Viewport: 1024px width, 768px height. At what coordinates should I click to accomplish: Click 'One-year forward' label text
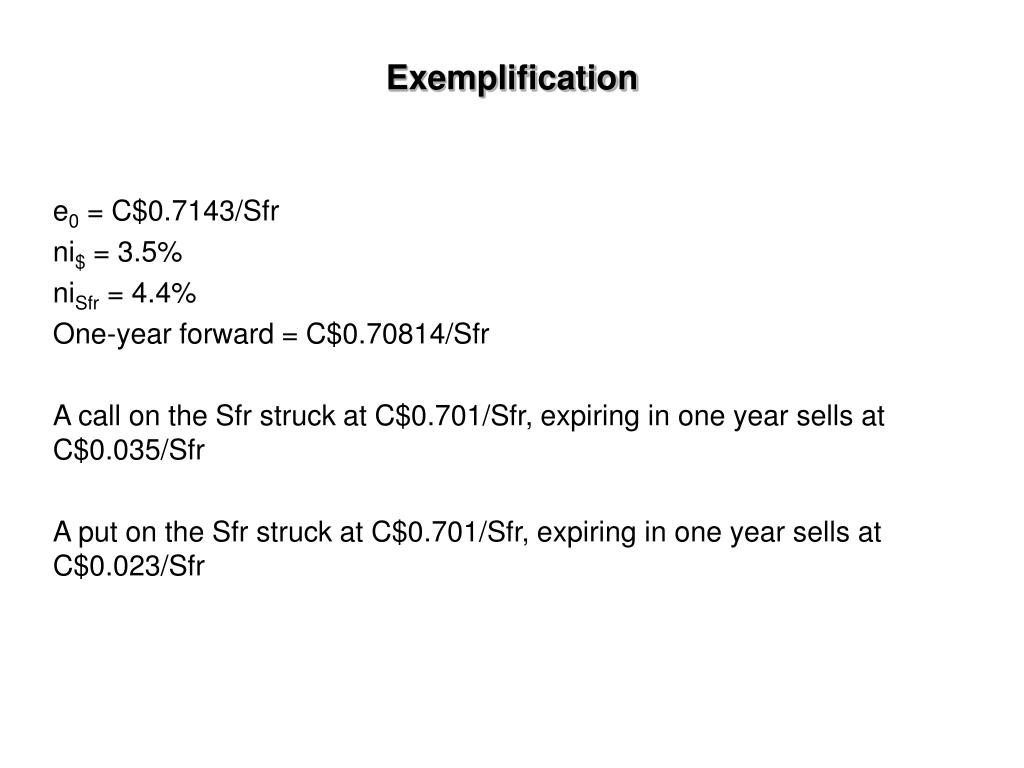pyautogui.click(x=163, y=334)
